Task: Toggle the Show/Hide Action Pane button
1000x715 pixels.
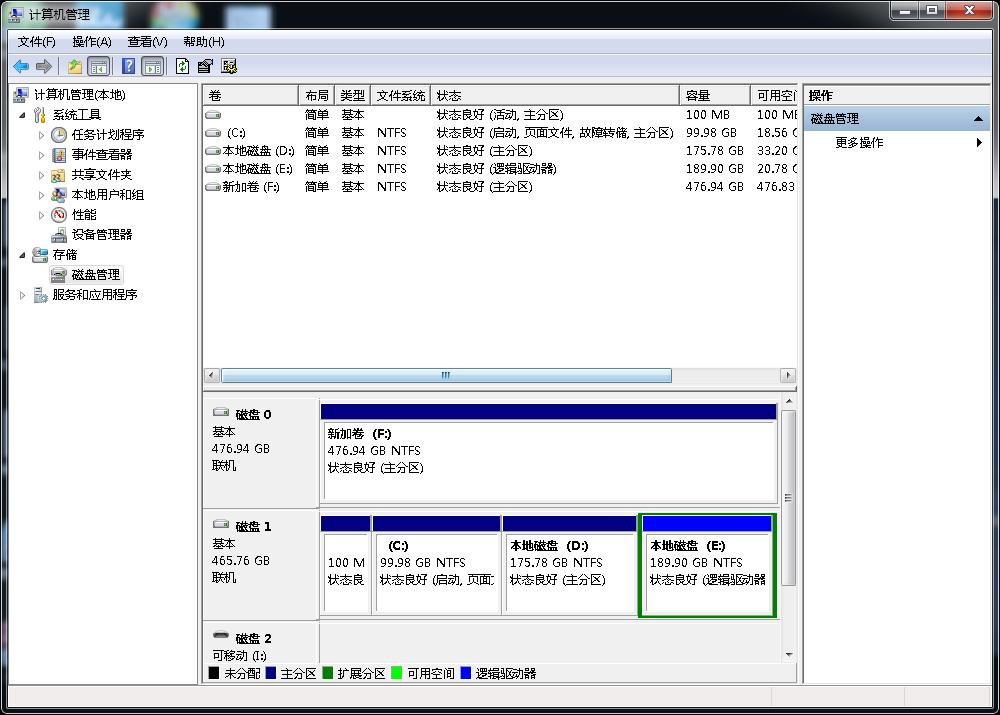Action: pyautogui.click(x=152, y=66)
